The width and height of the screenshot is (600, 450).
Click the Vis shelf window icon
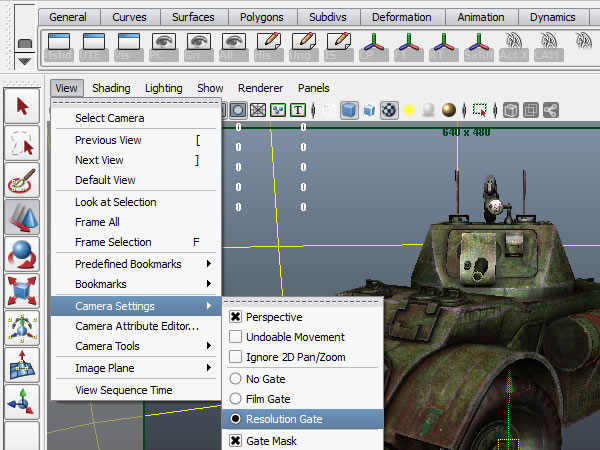click(x=129, y=47)
